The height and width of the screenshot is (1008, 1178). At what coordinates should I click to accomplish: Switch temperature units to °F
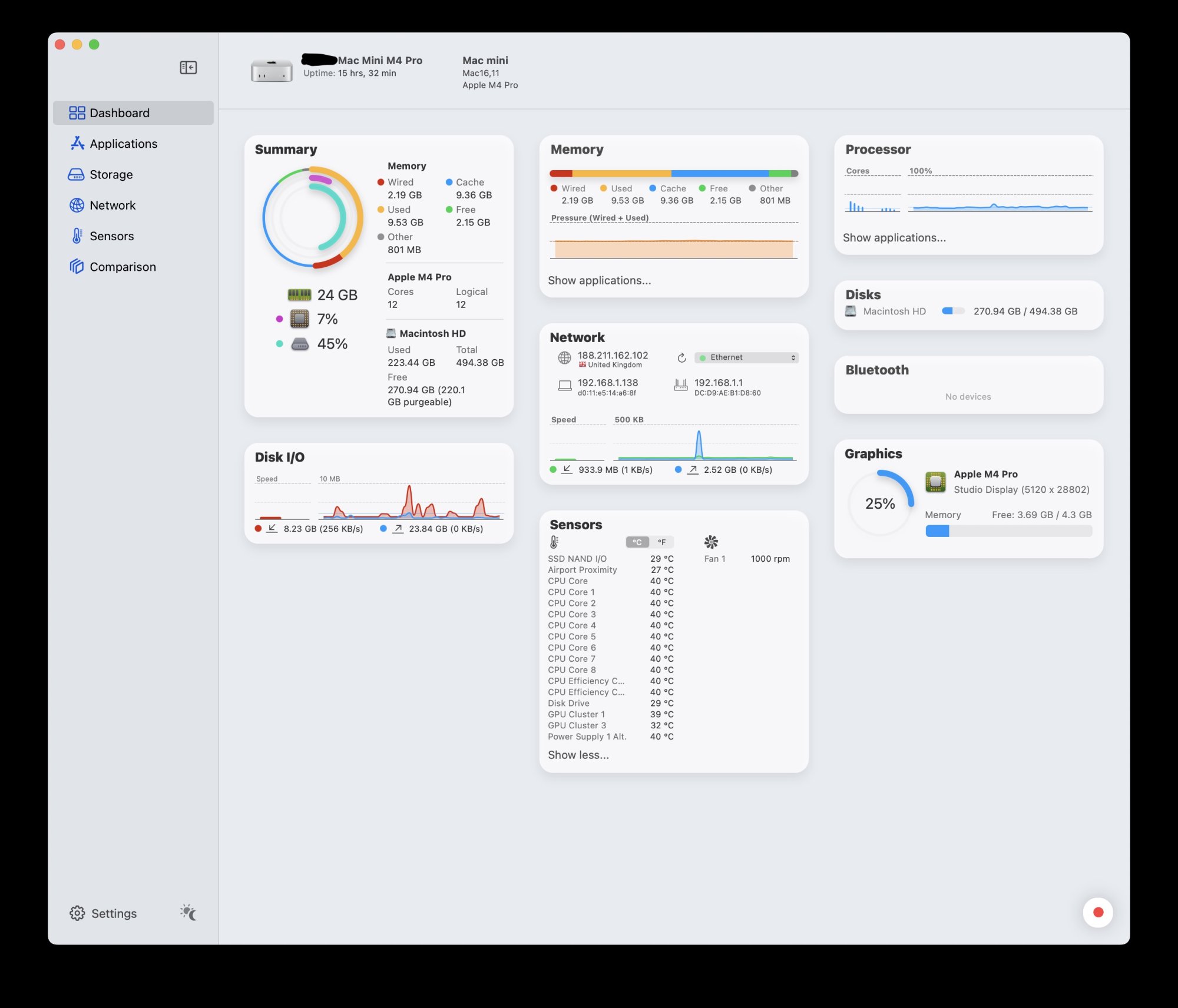661,542
